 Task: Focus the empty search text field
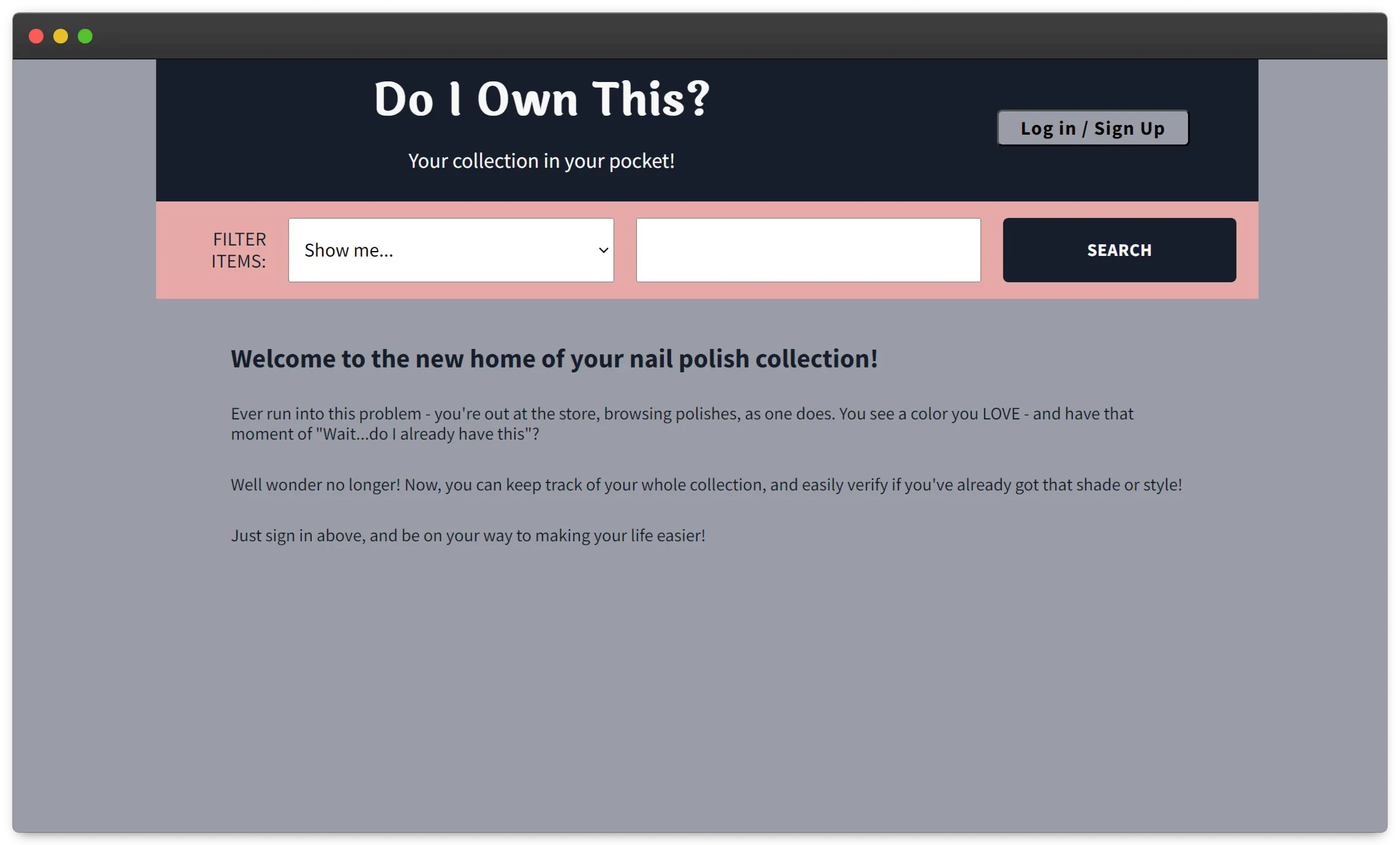tap(808, 250)
